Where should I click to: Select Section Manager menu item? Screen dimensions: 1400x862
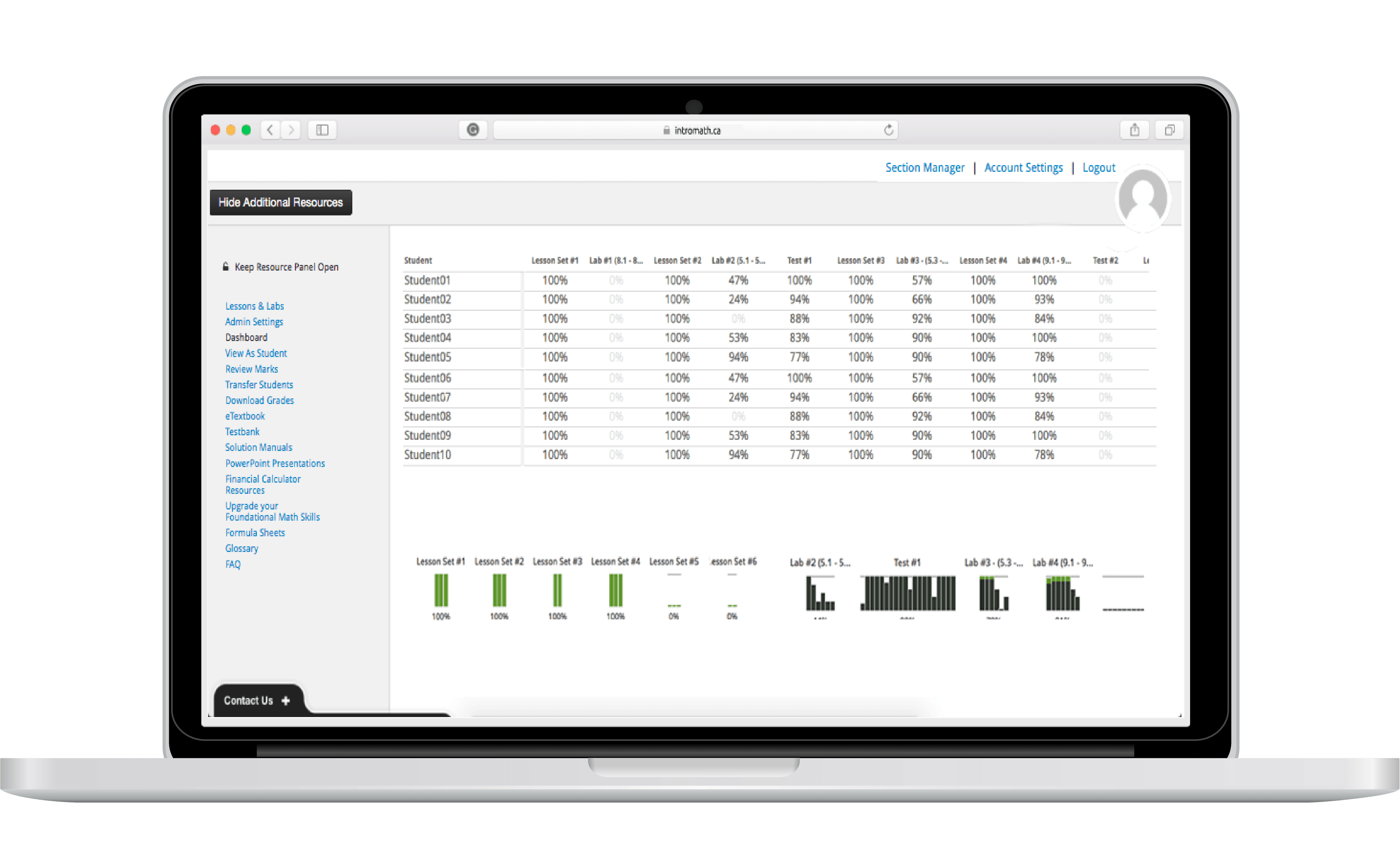(x=921, y=167)
